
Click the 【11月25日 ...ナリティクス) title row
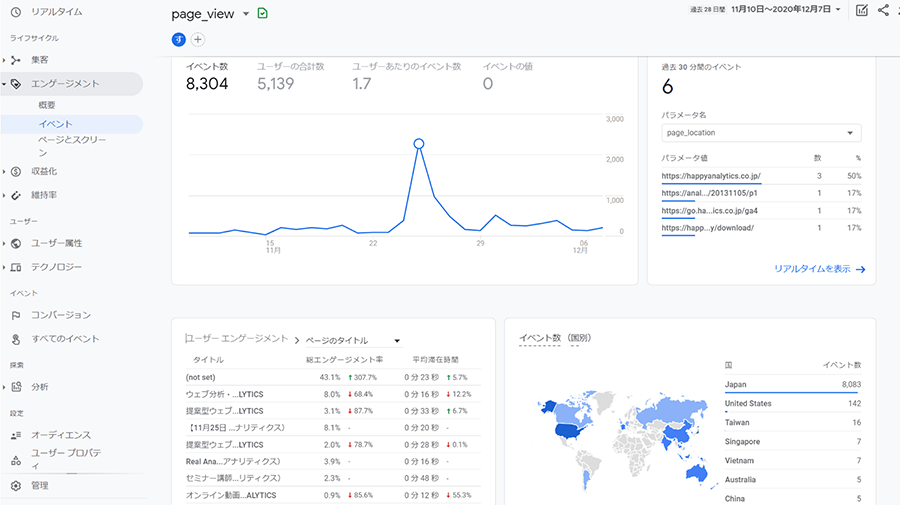(x=333, y=428)
